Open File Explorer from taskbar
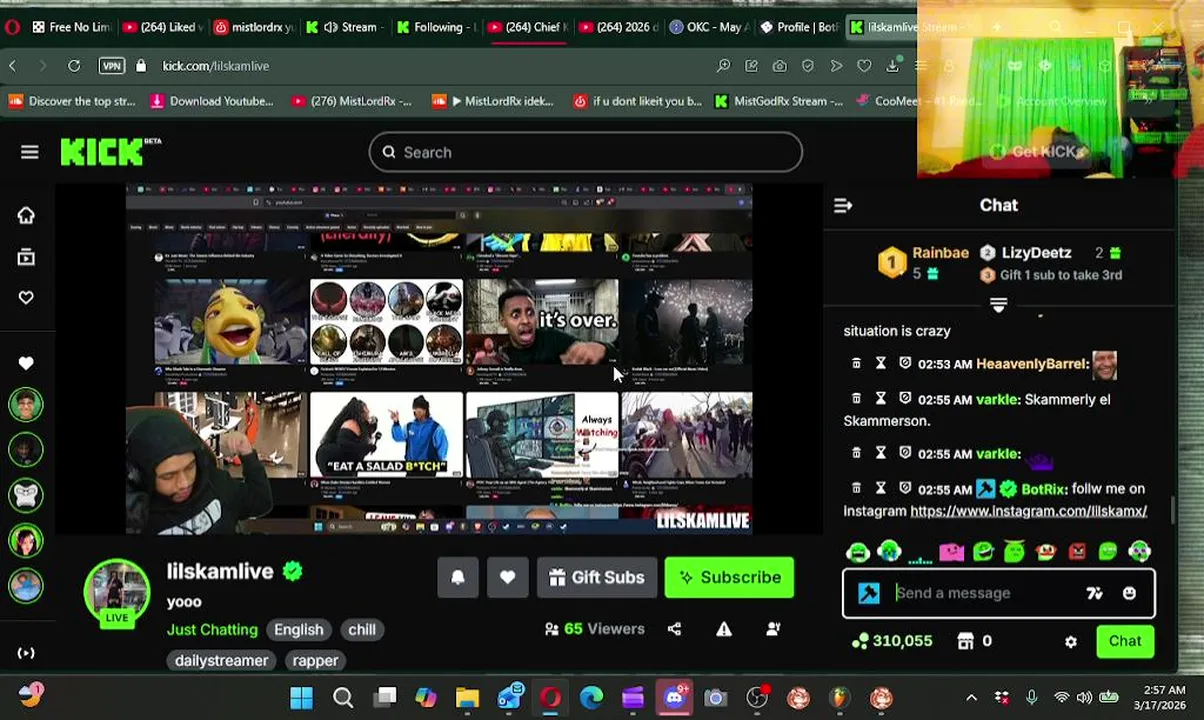Image resolution: width=1204 pixels, height=720 pixels. [x=467, y=698]
